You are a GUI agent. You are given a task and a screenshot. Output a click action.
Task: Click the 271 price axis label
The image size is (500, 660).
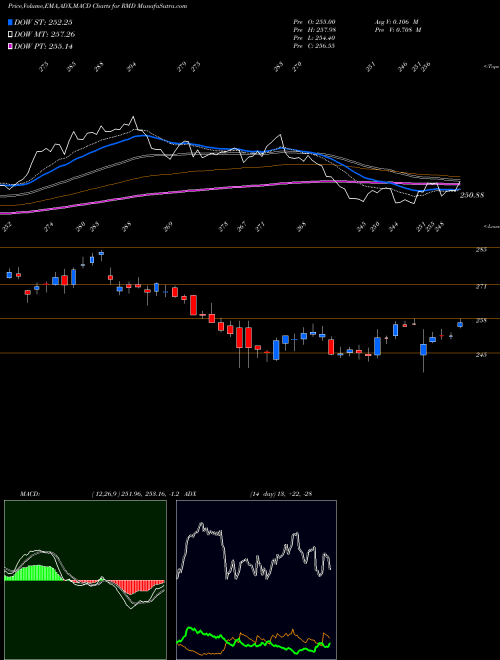481,287
